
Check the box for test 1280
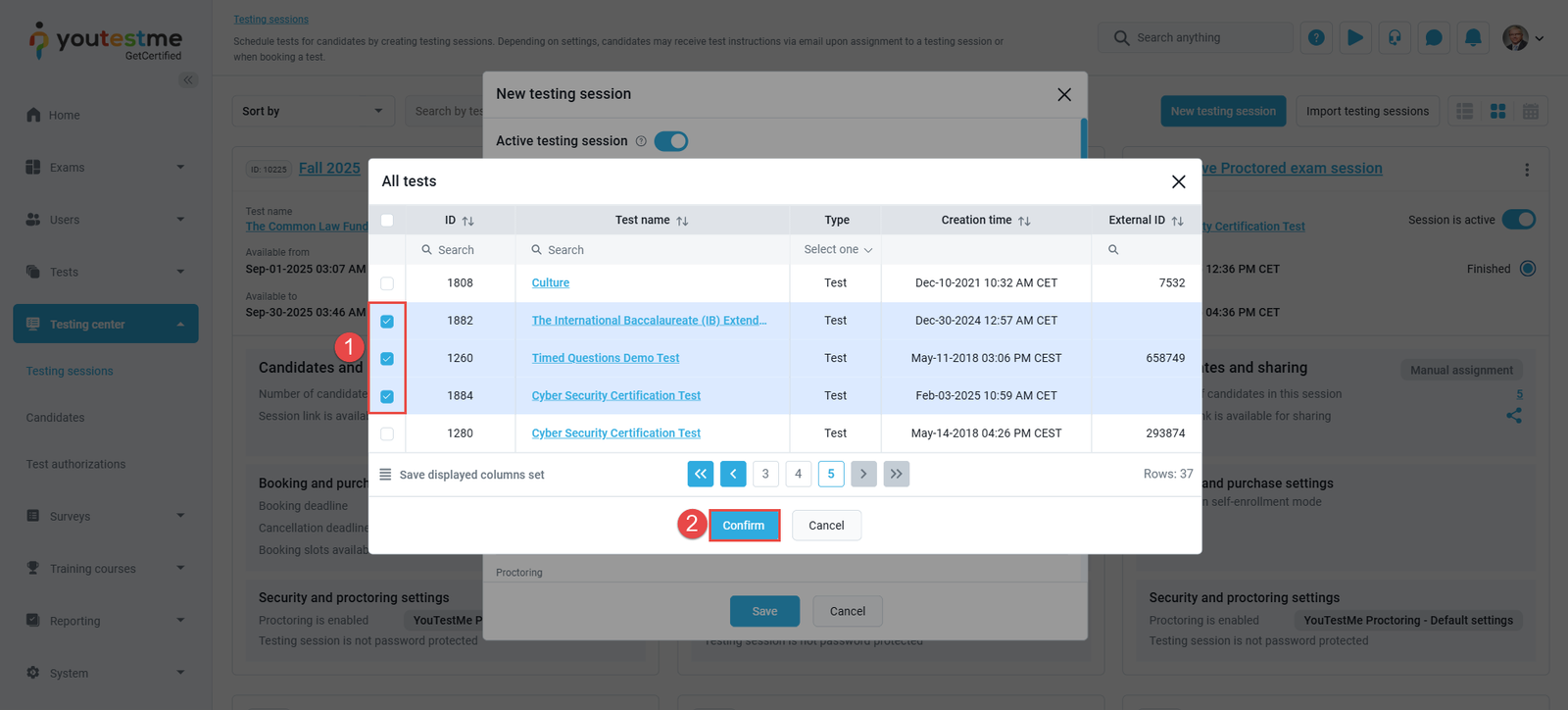(387, 433)
